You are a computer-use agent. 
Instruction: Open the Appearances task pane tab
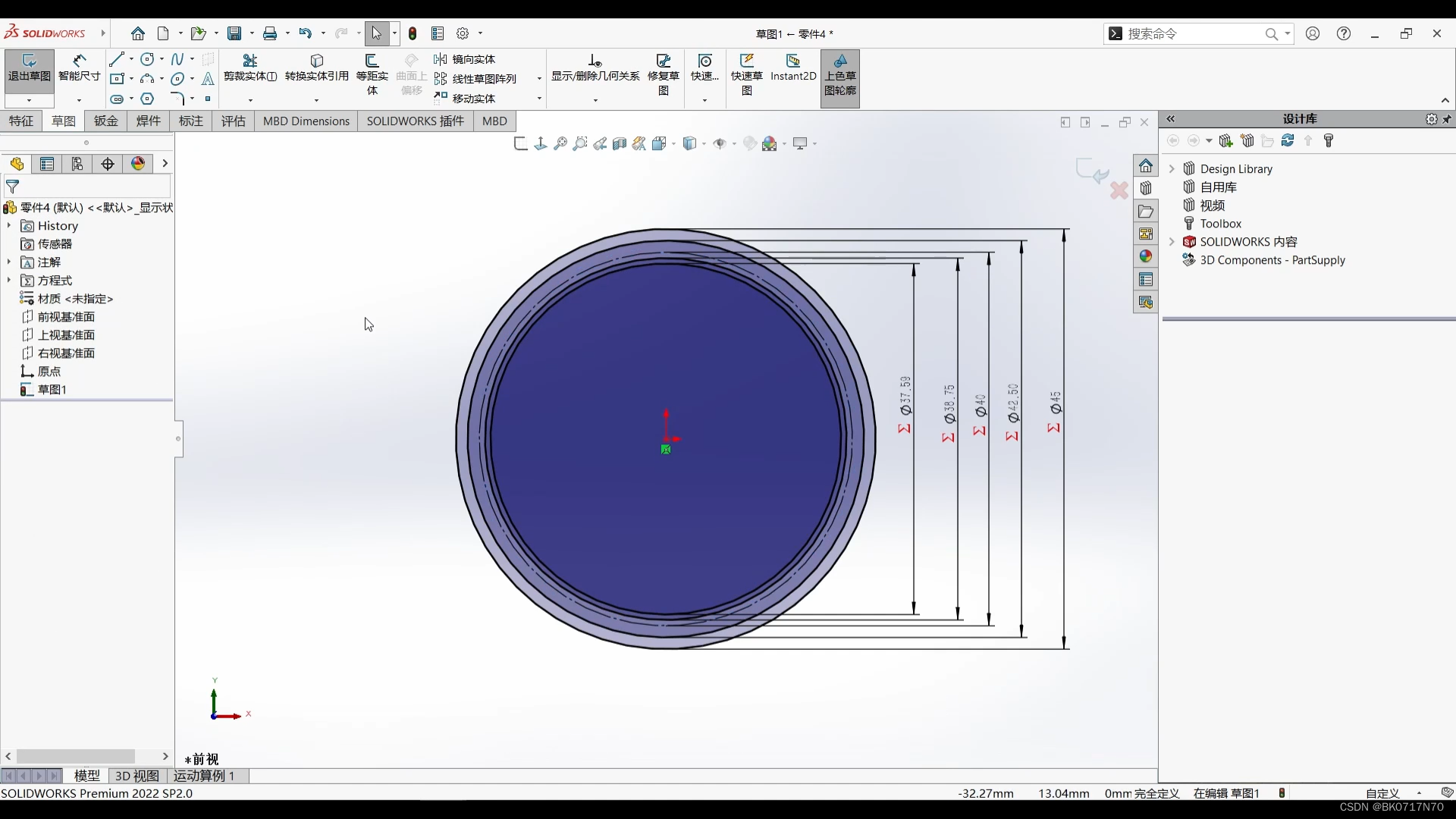coord(1146,256)
